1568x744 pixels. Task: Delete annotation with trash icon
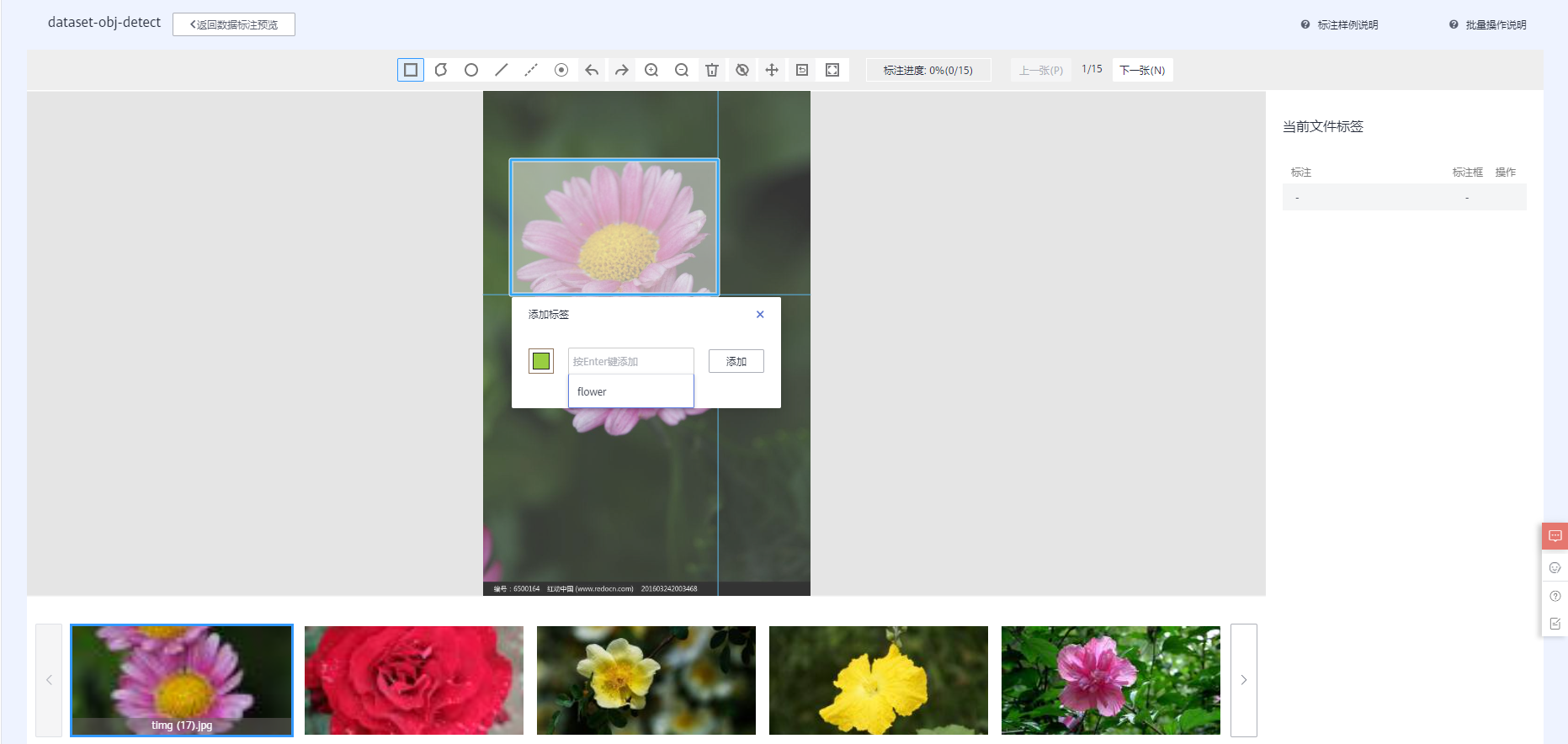712,70
